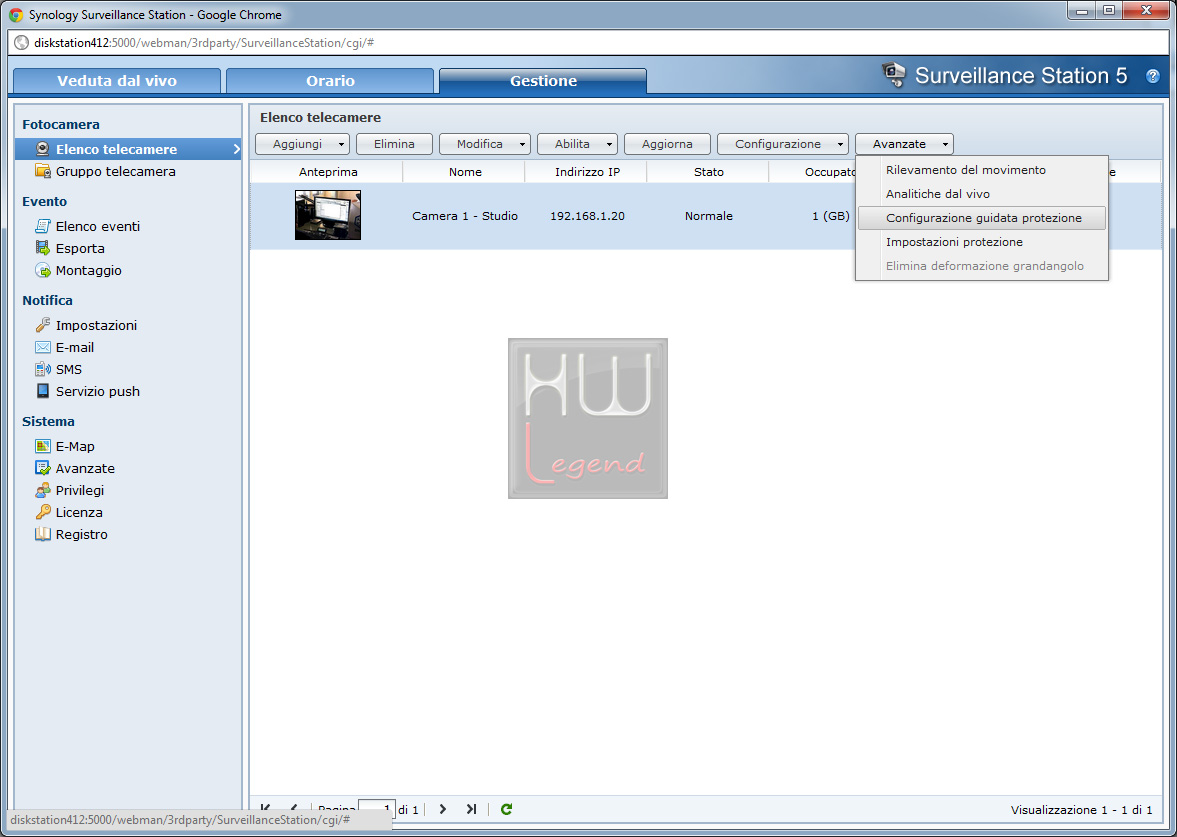
Task: Click the page number input field
Action: pos(376,808)
